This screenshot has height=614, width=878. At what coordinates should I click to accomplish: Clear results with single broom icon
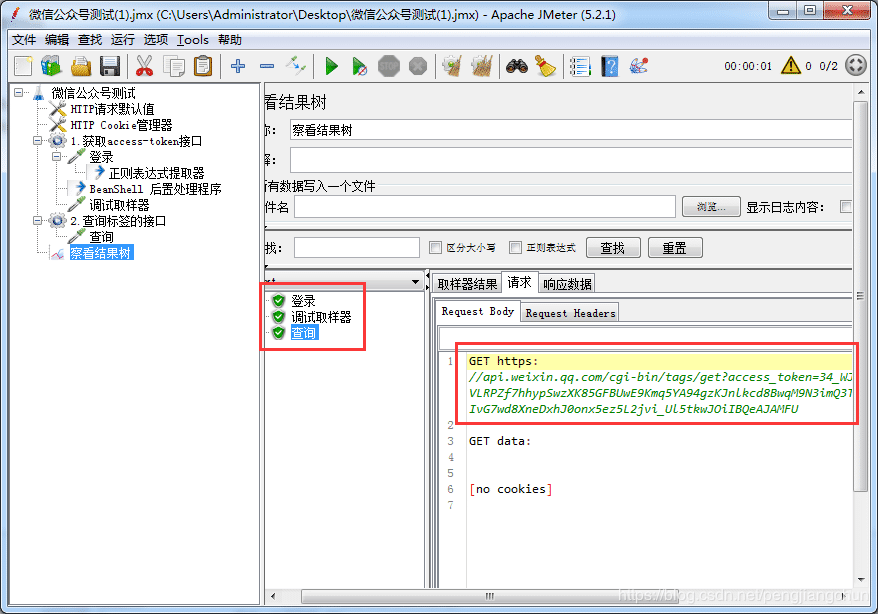click(x=452, y=66)
